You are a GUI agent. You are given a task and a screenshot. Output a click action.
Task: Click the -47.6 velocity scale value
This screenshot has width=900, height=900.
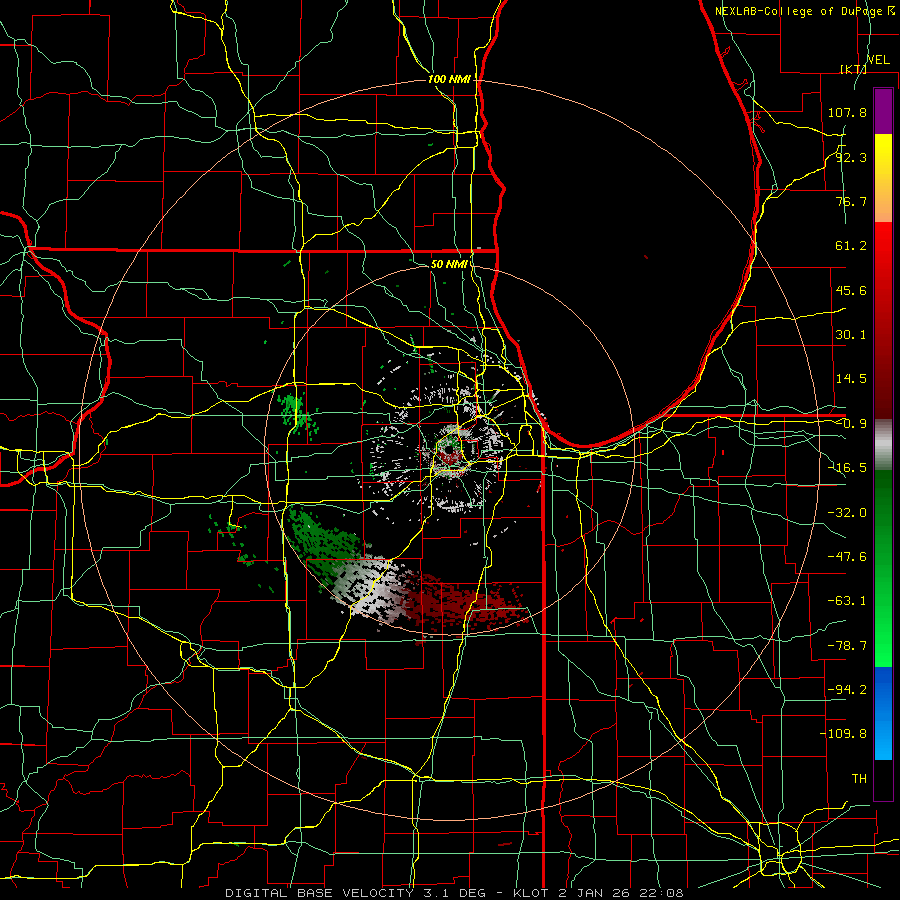[847, 557]
